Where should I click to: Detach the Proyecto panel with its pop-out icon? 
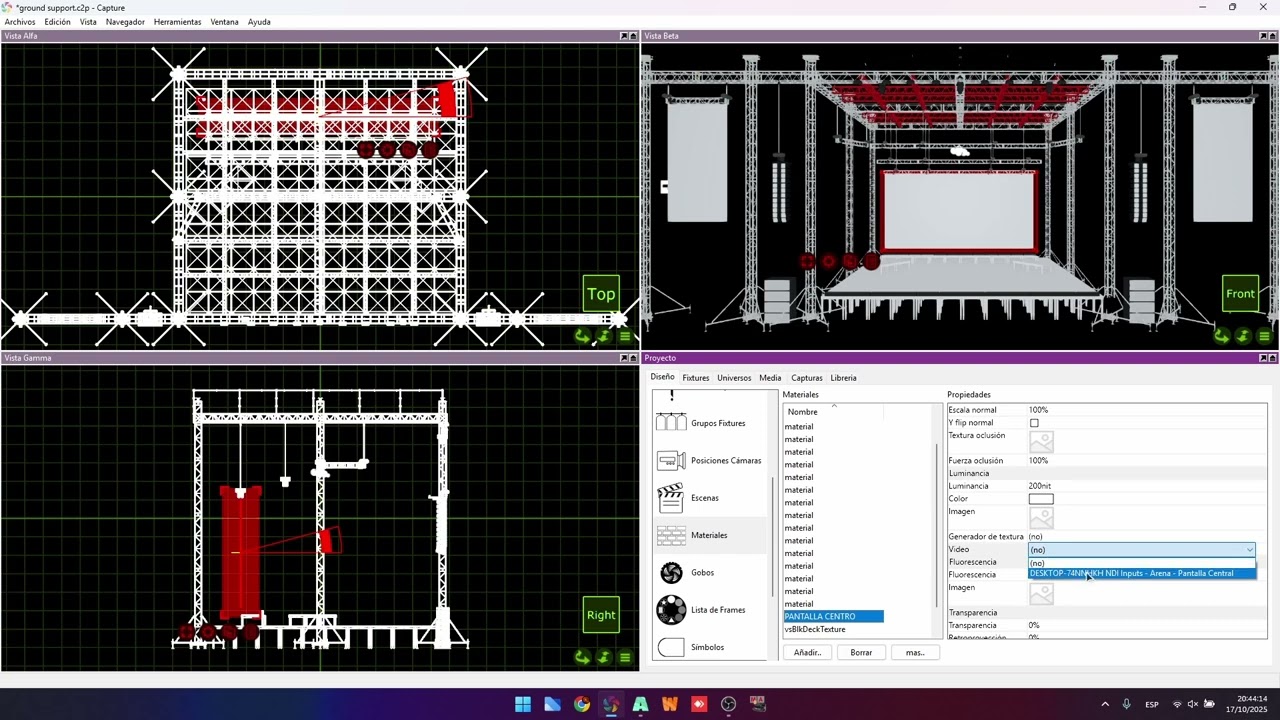coord(1263,358)
